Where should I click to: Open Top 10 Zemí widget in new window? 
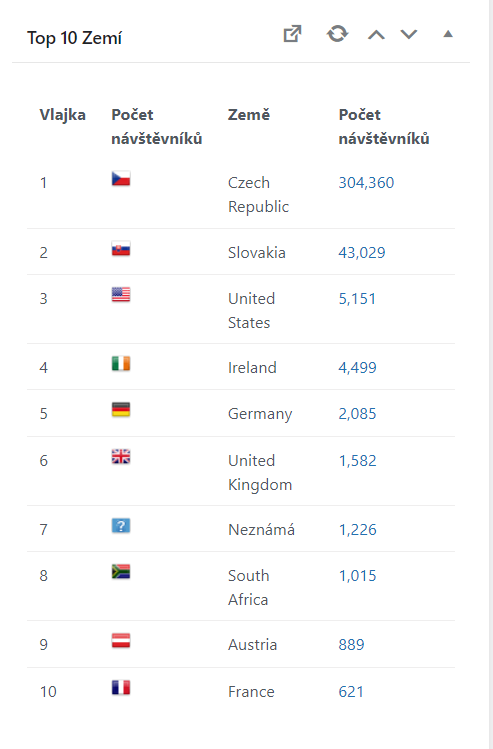[x=292, y=34]
